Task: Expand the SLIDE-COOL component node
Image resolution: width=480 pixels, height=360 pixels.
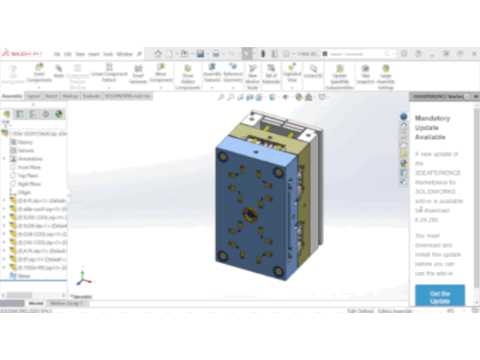Action: tap(4, 217)
